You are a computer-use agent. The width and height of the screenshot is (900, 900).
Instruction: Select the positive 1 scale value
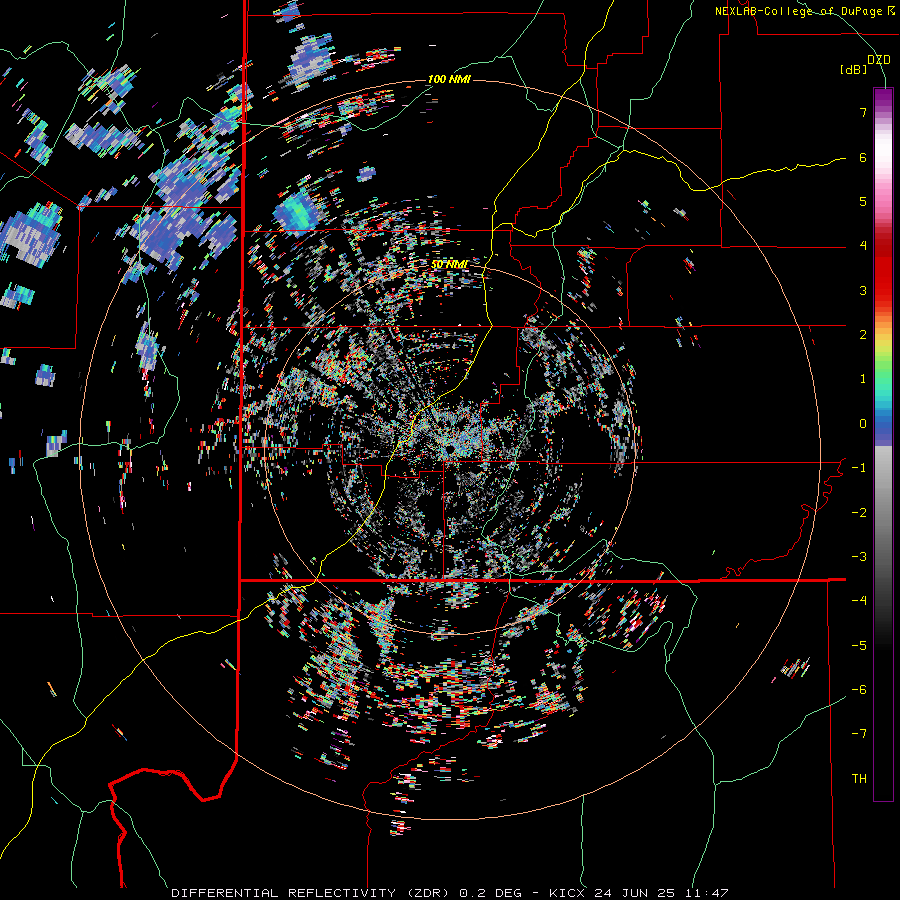click(x=863, y=379)
